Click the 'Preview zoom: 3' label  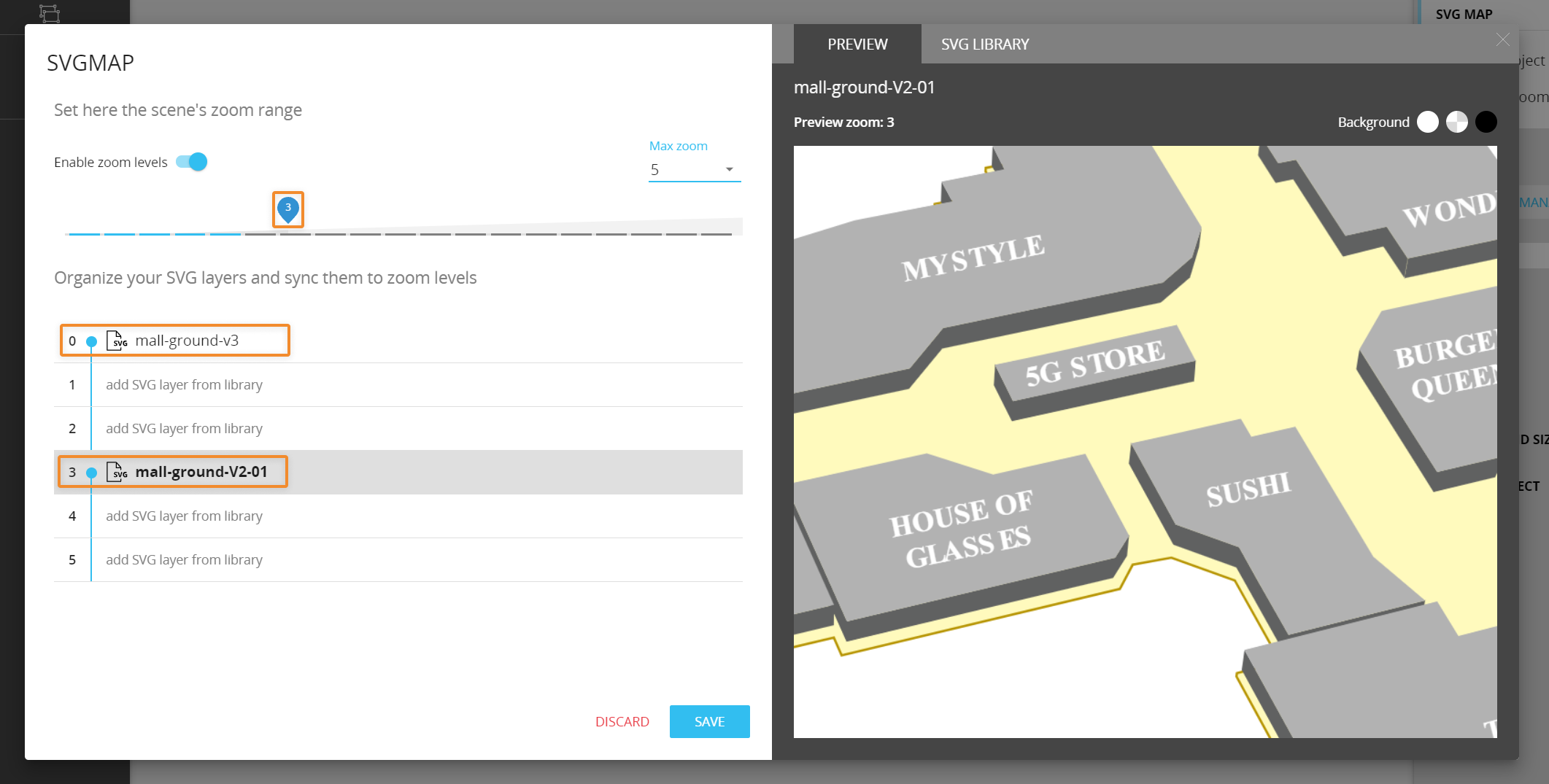pyautogui.click(x=844, y=123)
